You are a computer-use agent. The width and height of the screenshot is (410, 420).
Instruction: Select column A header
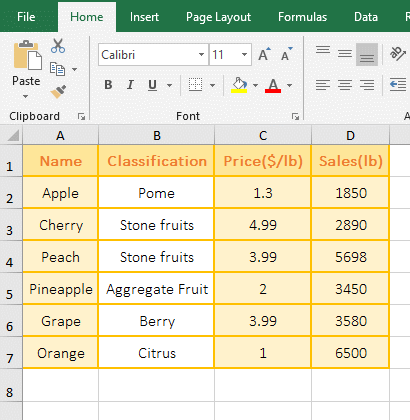point(60,135)
